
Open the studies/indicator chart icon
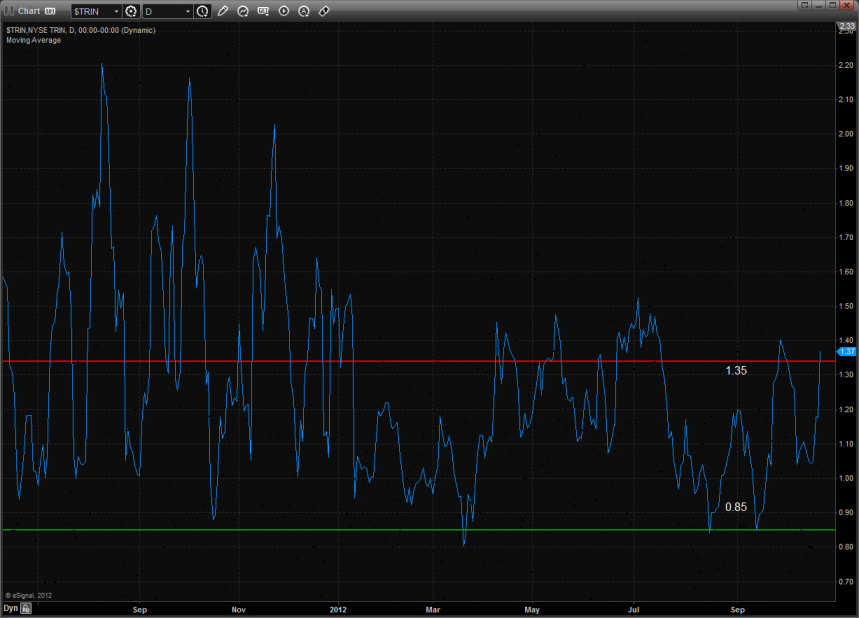click(243, 11)
